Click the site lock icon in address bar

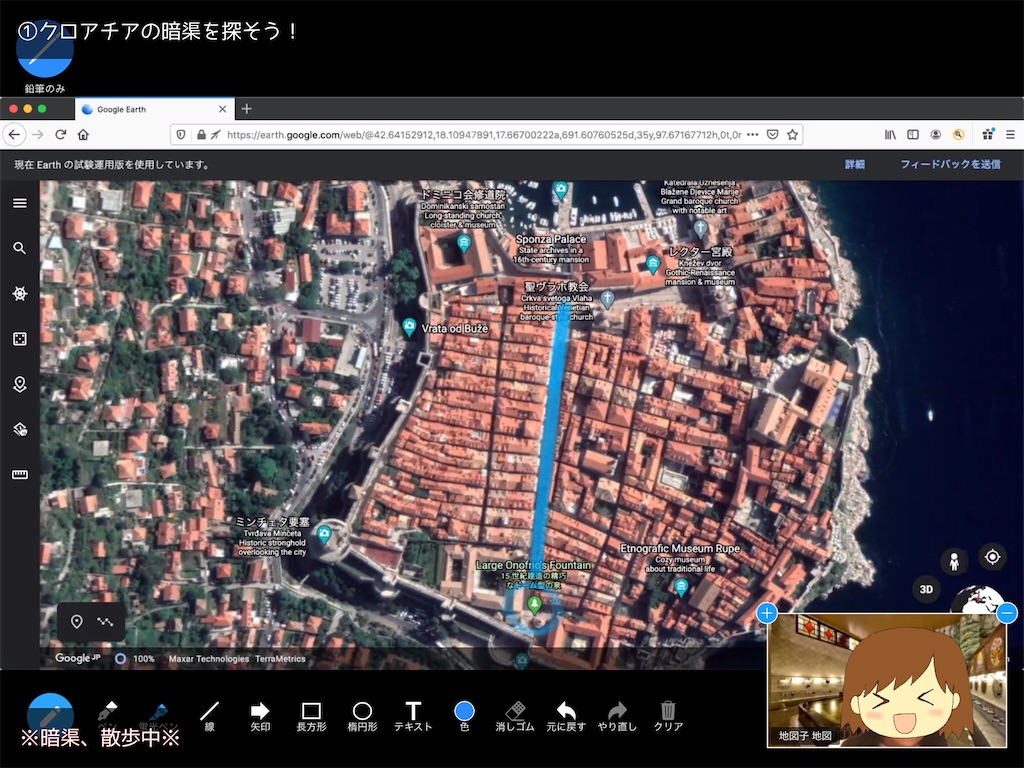[201, 135]
